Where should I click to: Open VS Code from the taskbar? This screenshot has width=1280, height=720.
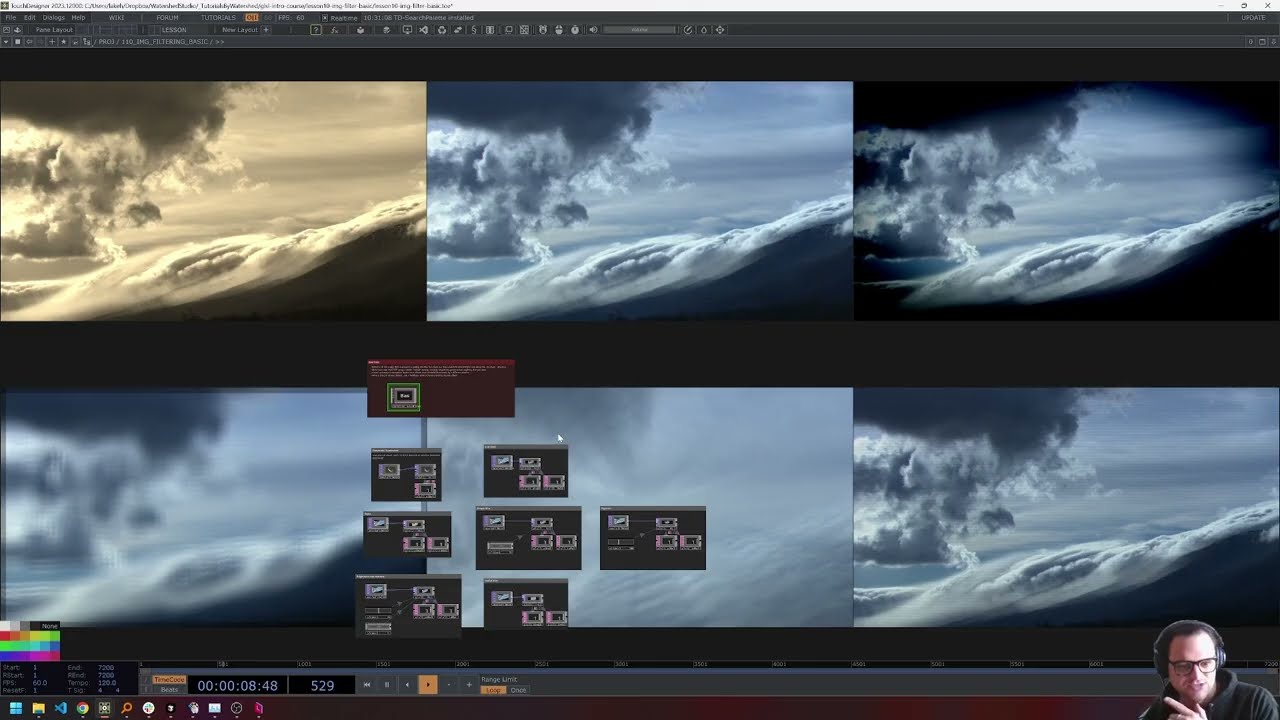pyautogui.click(x=60, y=708)
